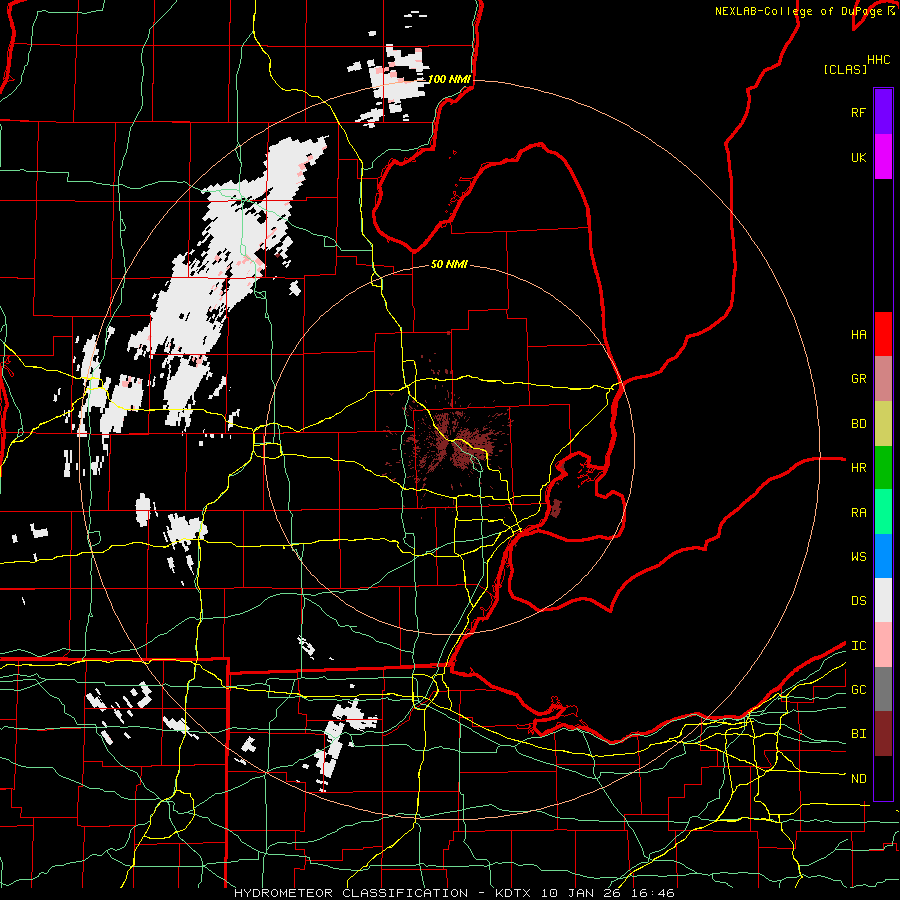Click the HA red legend swatch
900x900 pixels.
[x=883, y=334]
